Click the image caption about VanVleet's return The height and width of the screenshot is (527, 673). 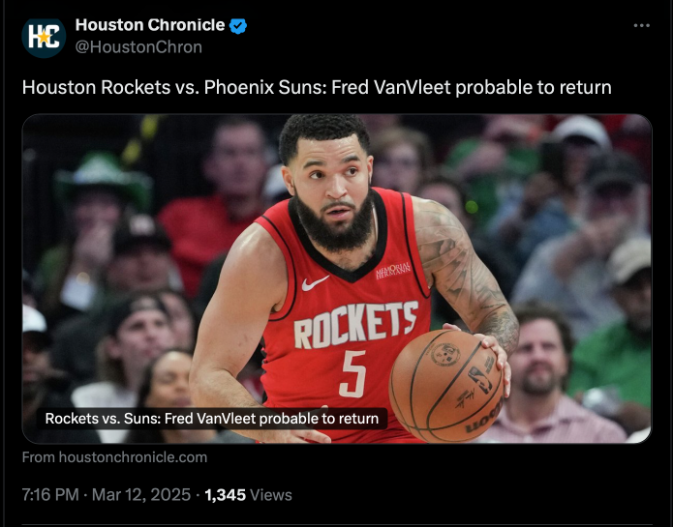tap(212, 418)
